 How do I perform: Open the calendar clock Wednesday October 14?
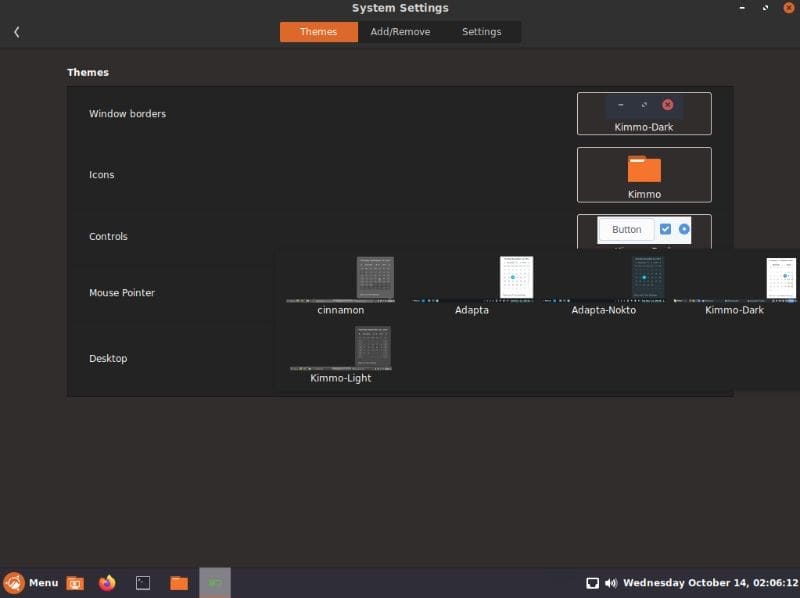pos(711,583)
